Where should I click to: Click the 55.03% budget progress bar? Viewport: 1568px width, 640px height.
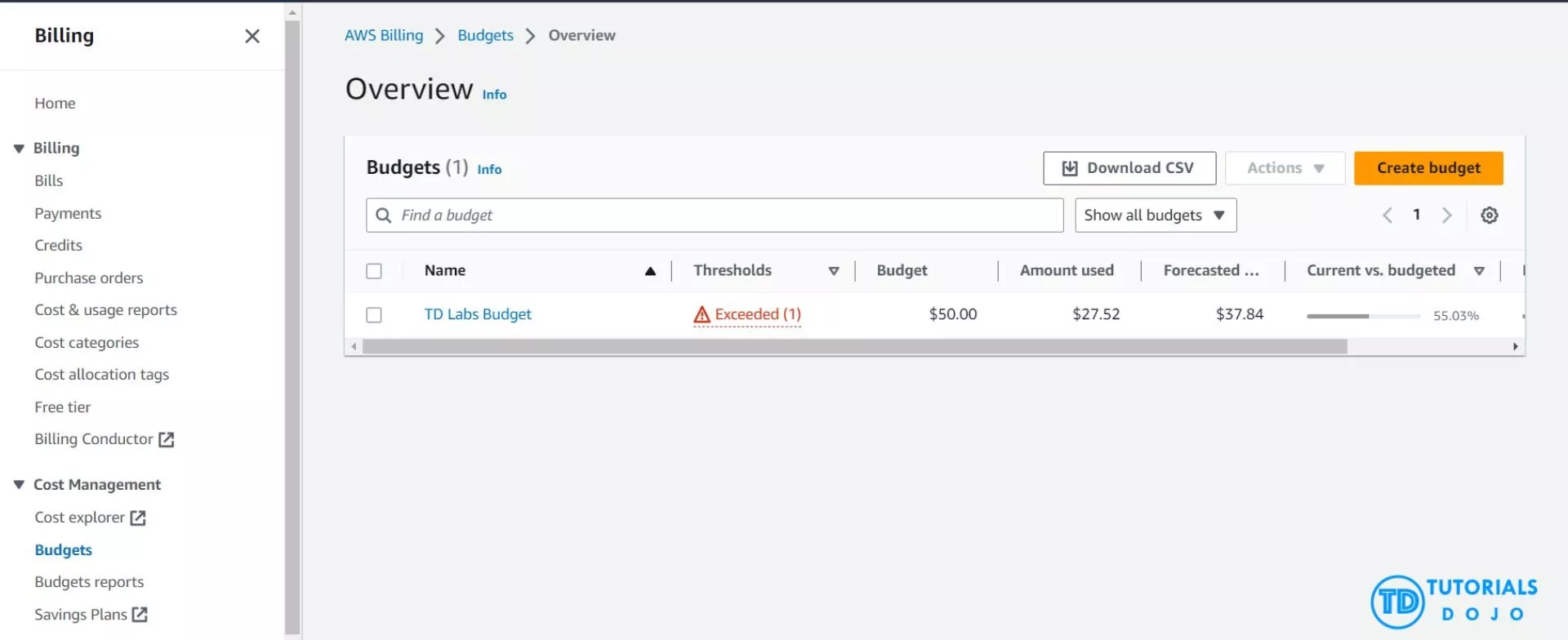click(1363, 316)
